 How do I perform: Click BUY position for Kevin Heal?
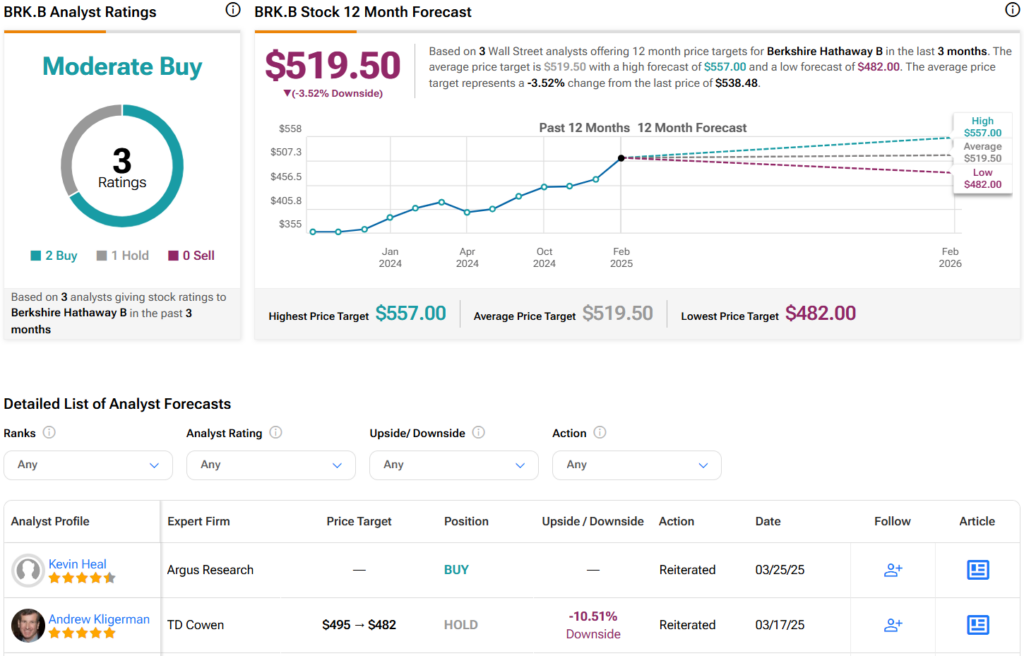point(456,570)
